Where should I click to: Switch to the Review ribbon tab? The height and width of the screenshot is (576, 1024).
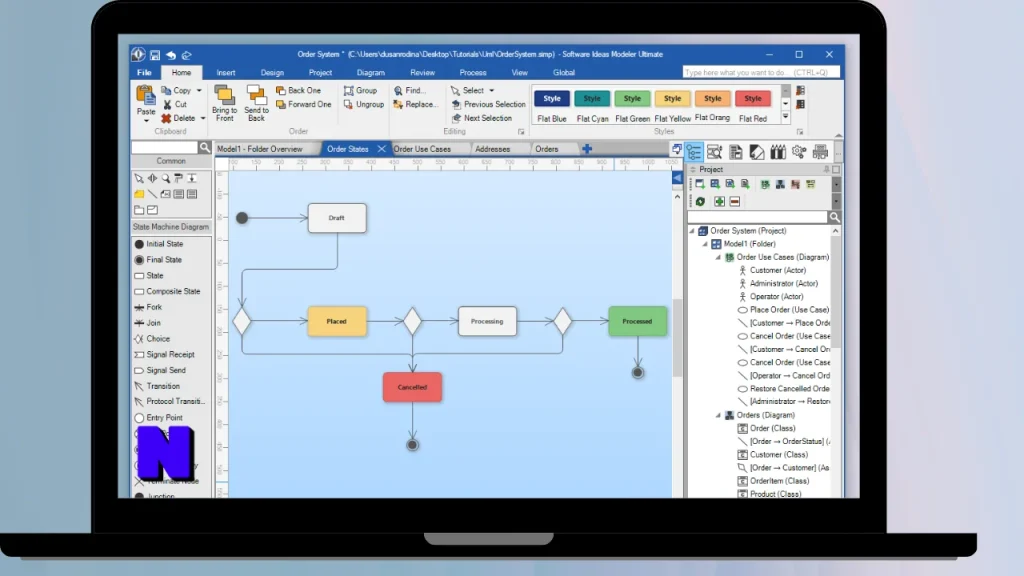(423, 72)
